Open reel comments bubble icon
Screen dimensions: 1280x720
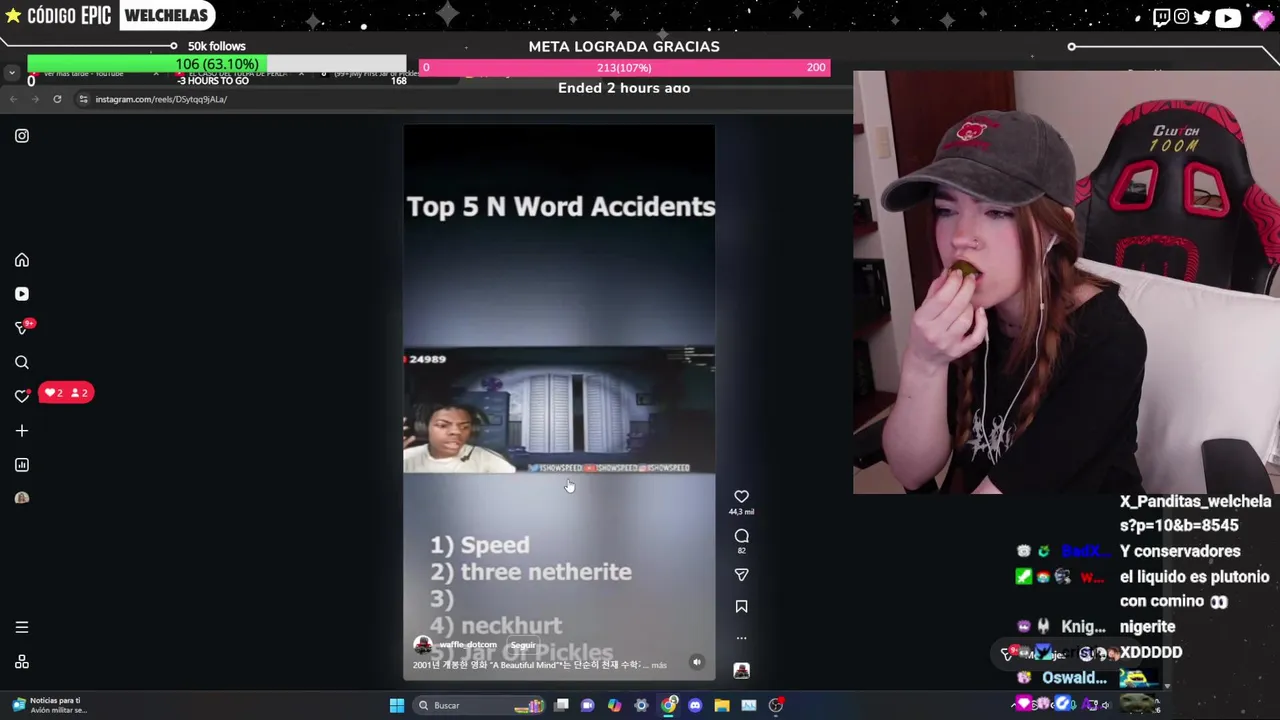click(x=741, y=536)
